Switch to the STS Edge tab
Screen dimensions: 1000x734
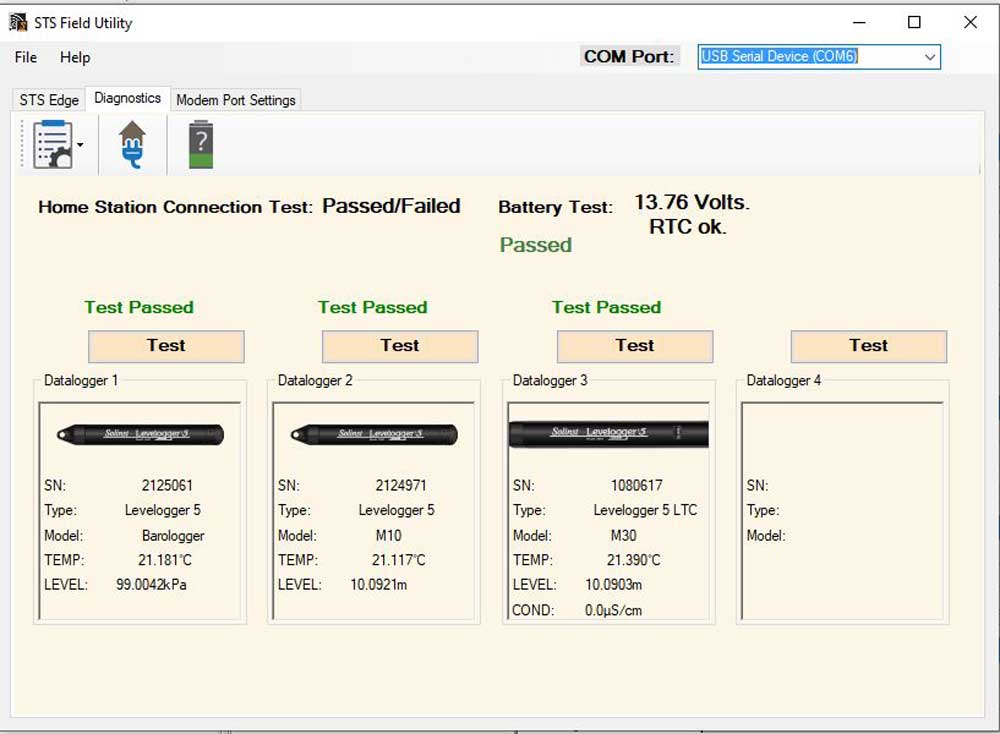pyautogui.click(x=47, y=99)
